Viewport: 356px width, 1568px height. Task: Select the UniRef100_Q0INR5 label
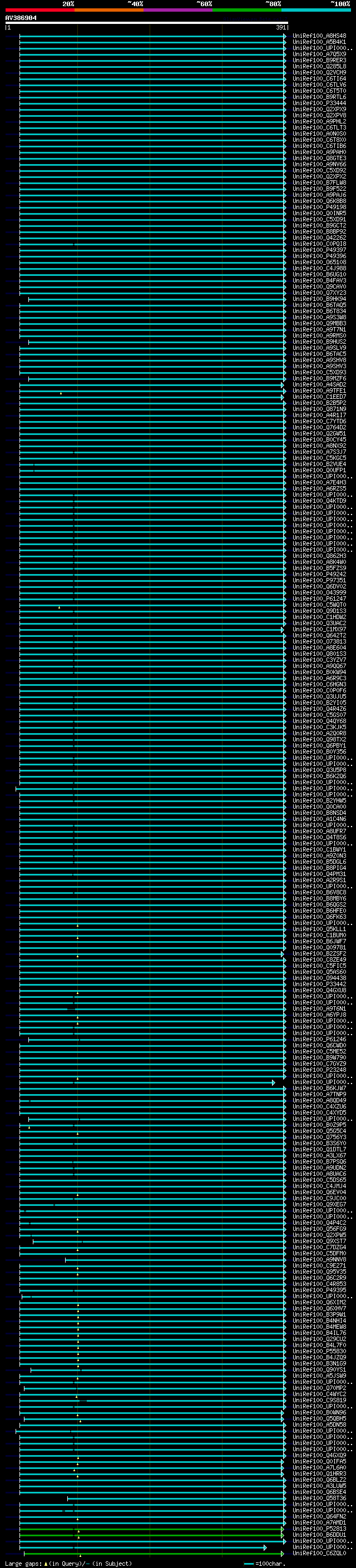[x=319, y=214]
